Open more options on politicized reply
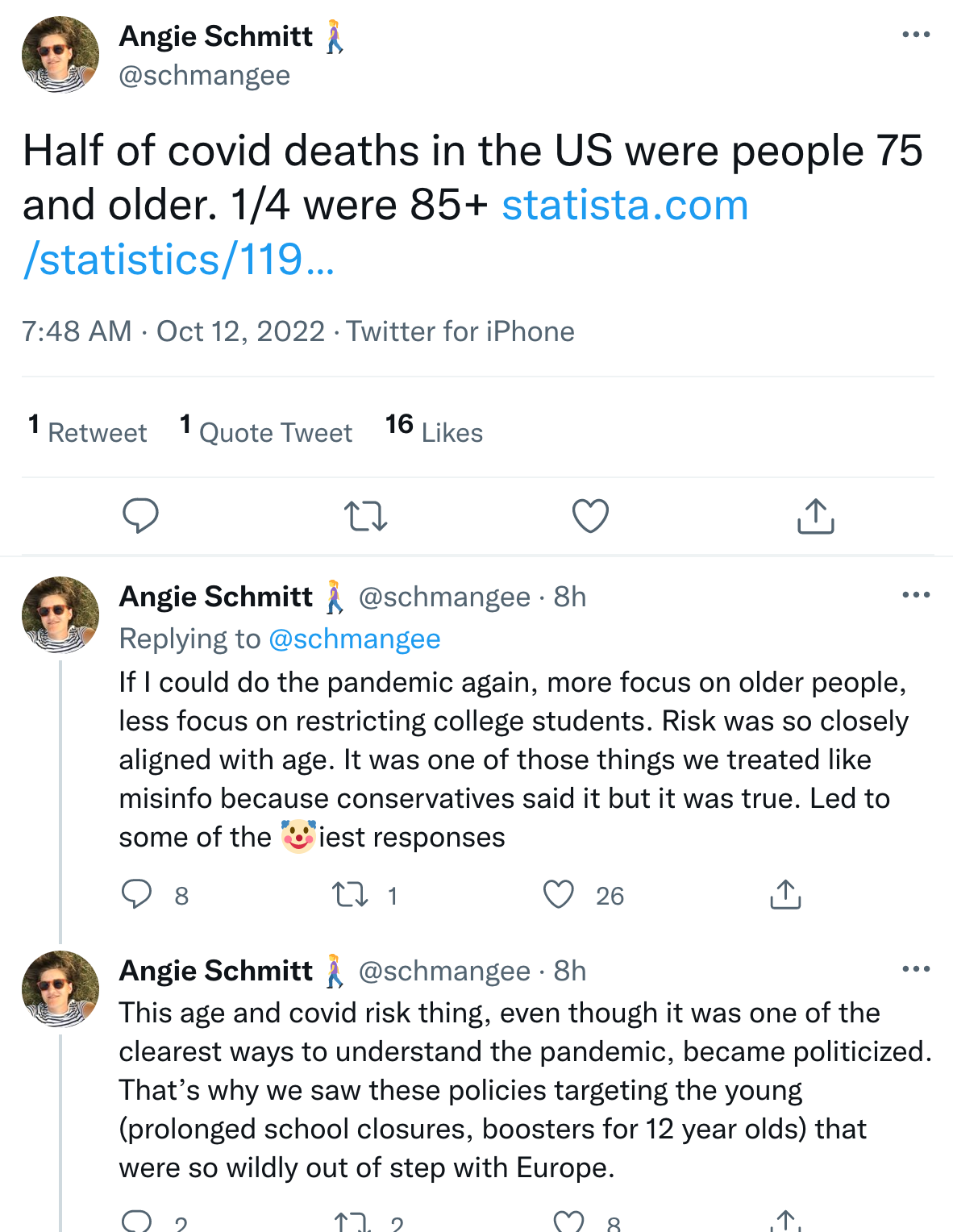This screenshot has width=953, height=1232. click(916, 969)
